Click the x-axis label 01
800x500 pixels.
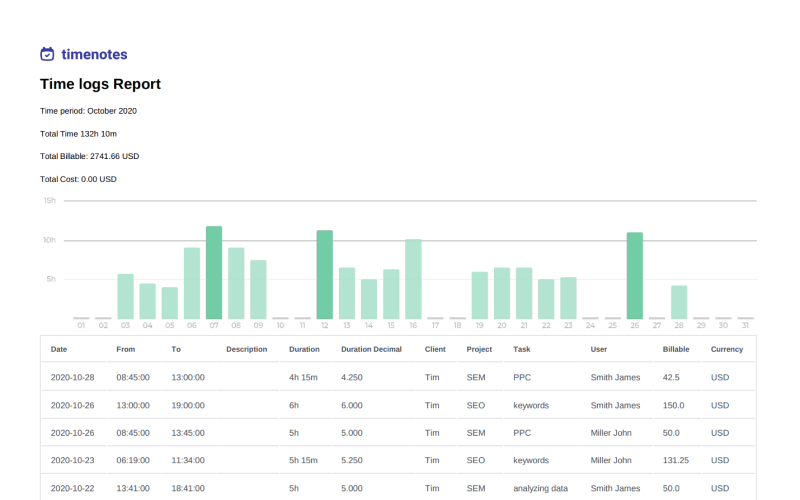(x=81, y=326)
